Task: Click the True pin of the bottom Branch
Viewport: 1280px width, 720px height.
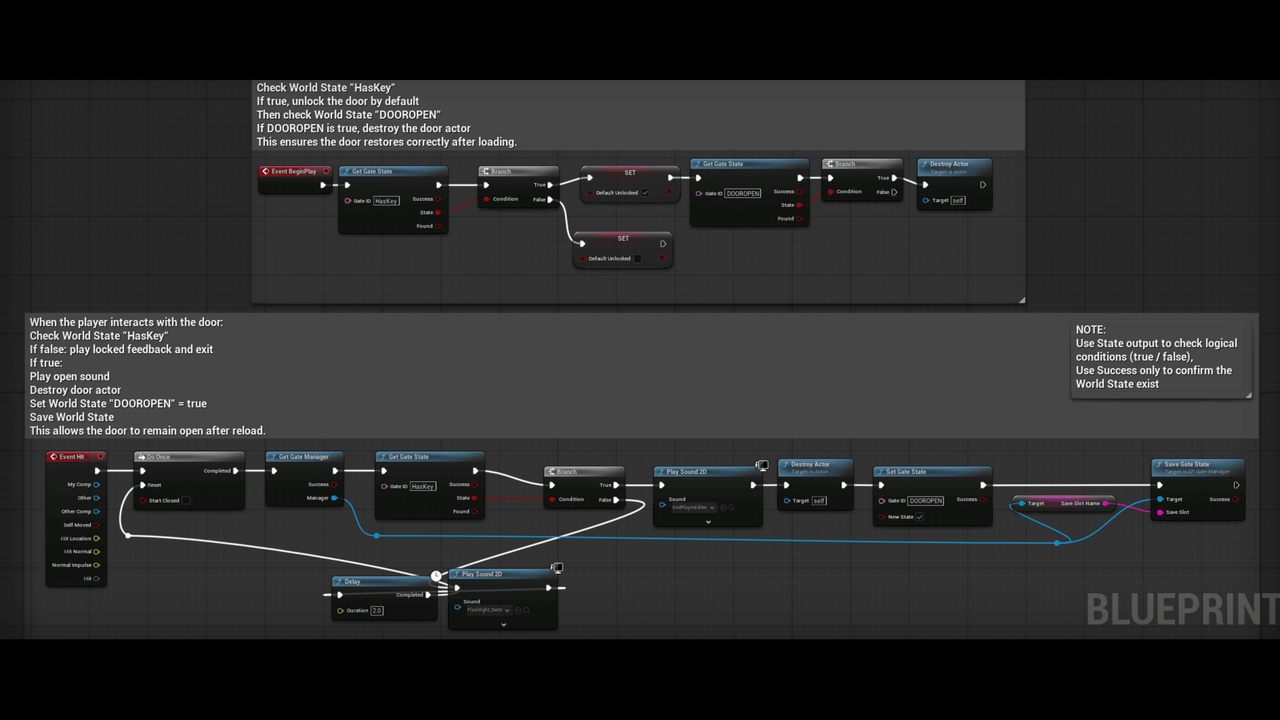Action: tap(616, 485)
